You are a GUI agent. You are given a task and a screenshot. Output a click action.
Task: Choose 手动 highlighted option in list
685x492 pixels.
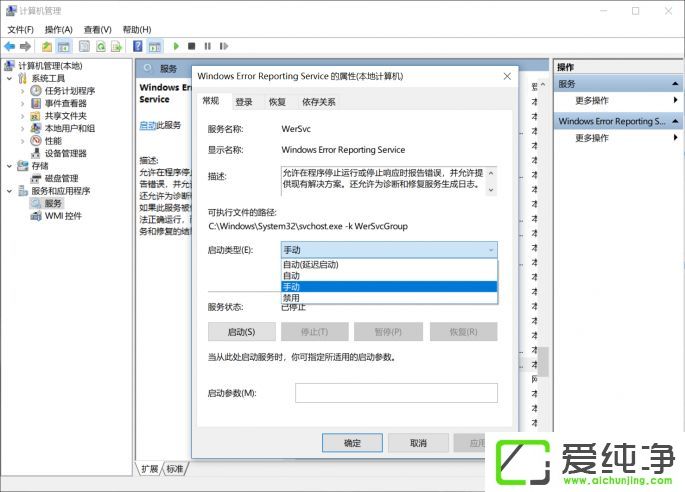389,287
